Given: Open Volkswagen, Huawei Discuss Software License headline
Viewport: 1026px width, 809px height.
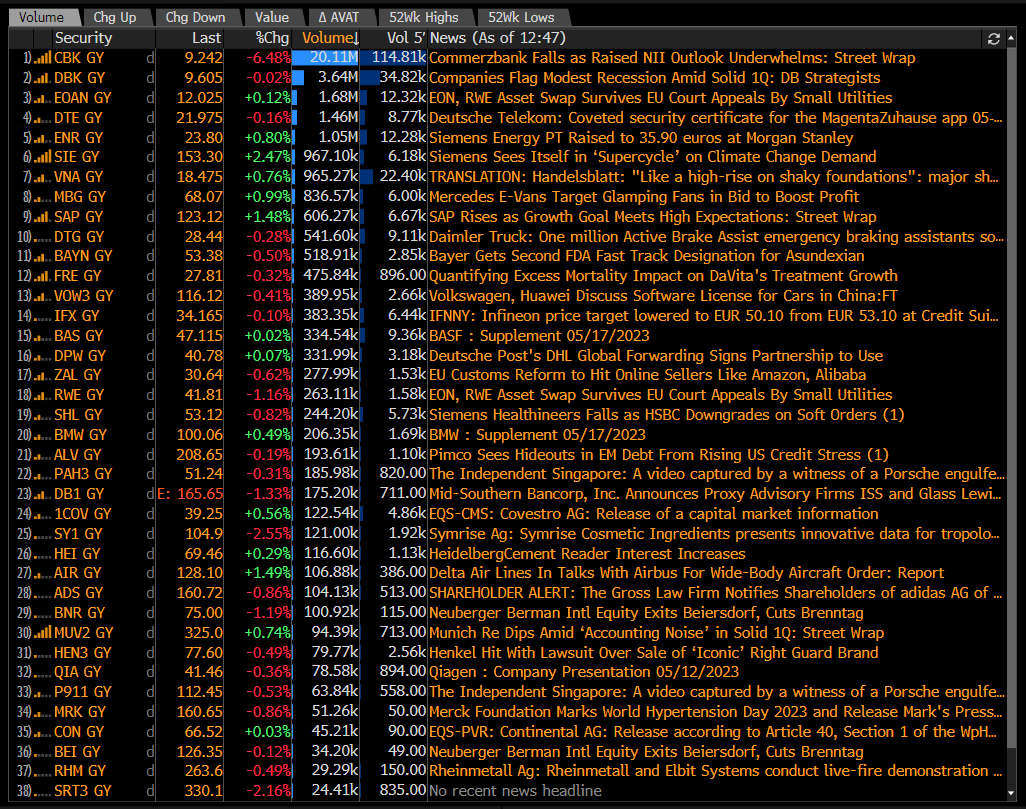Looking at the screenshot, I should pos(663,297).
